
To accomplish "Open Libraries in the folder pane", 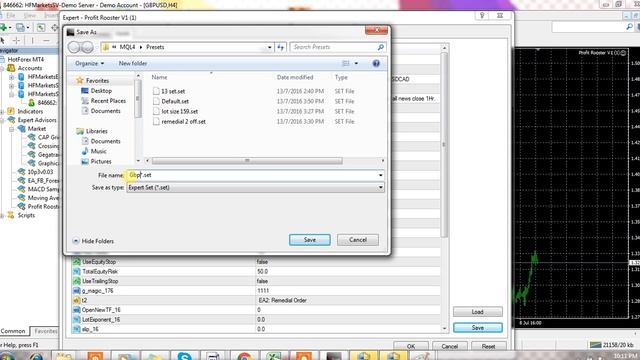I will (96, 131).
